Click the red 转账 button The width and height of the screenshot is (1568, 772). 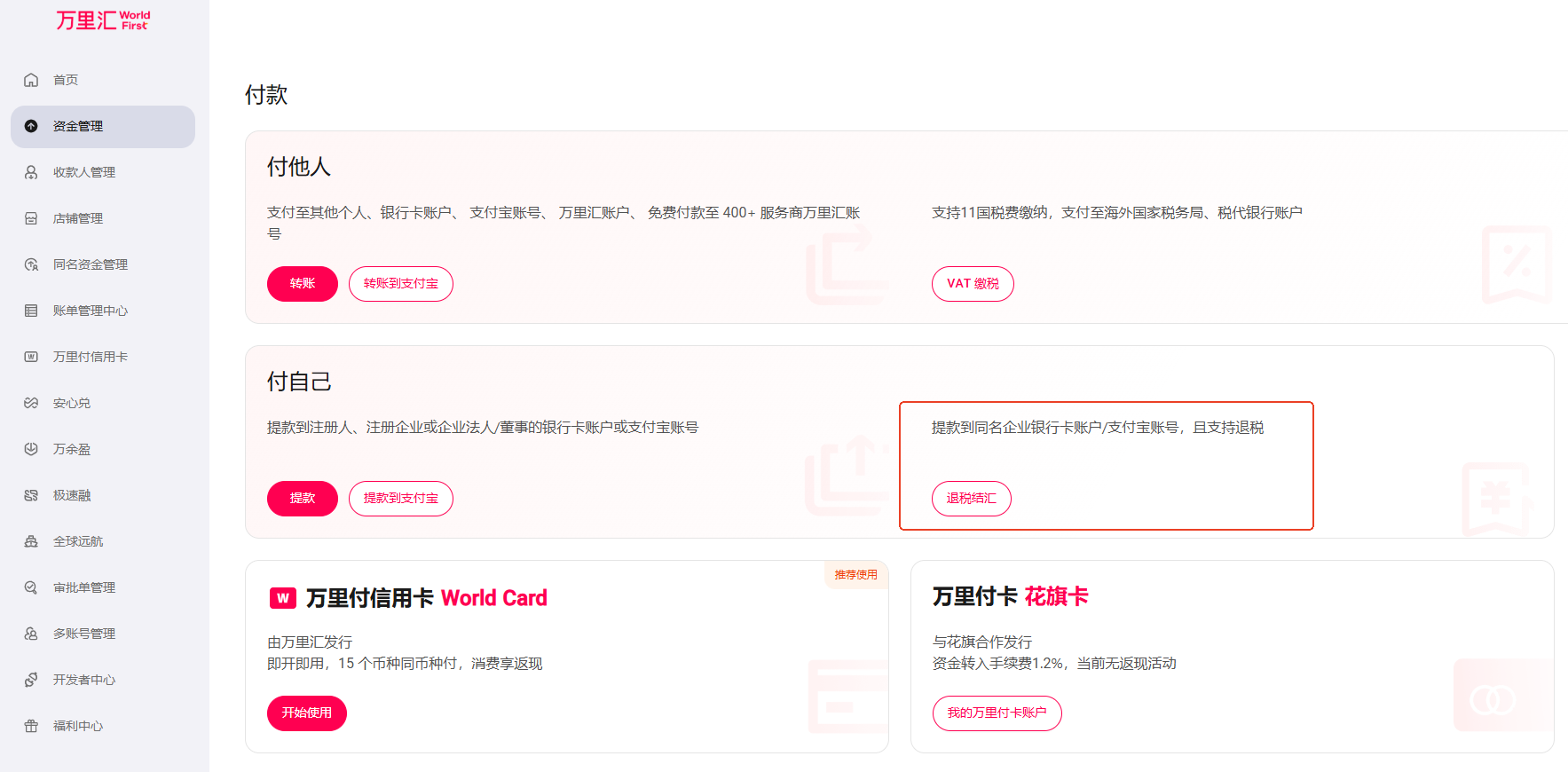coord(303,284)
